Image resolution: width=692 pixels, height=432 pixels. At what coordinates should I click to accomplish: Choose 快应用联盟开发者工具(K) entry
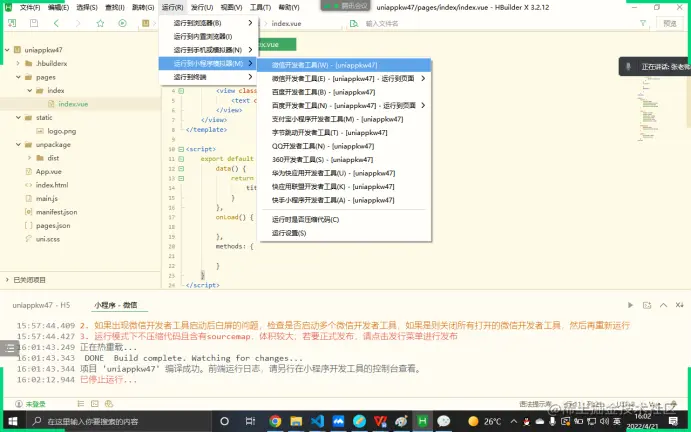[x=345, y=187]
